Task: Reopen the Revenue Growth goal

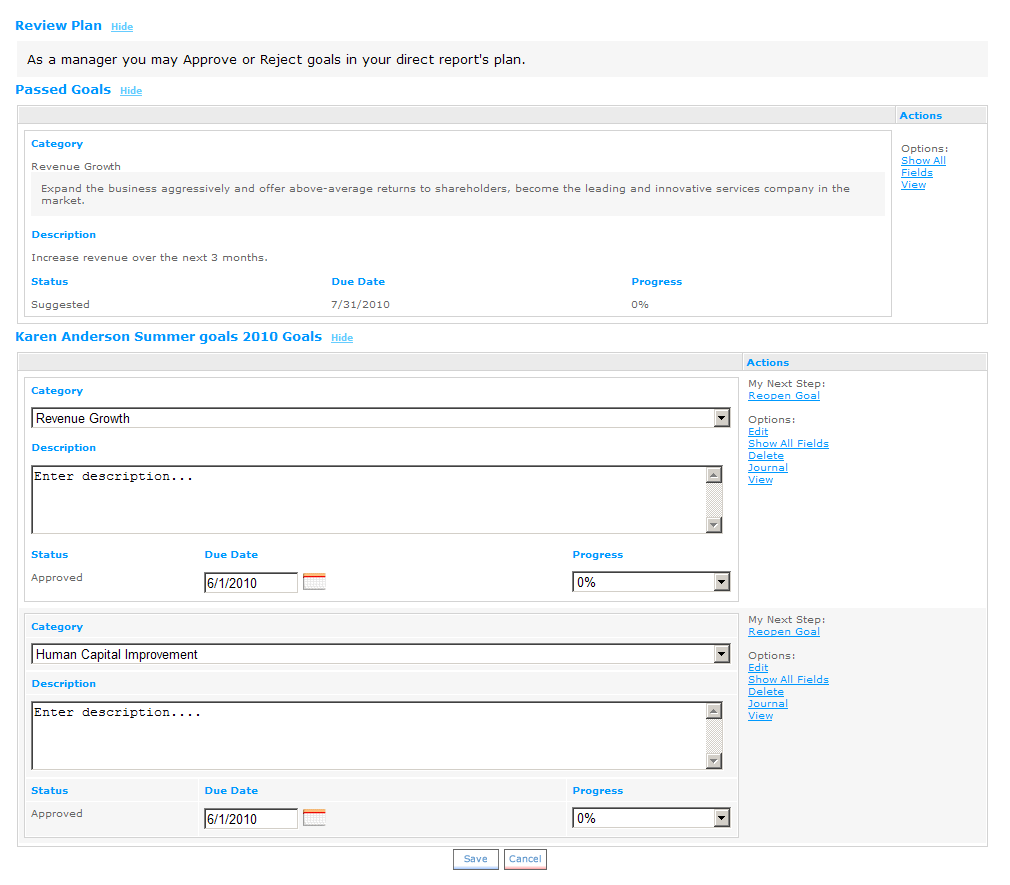Action: [x=784, y=395]
